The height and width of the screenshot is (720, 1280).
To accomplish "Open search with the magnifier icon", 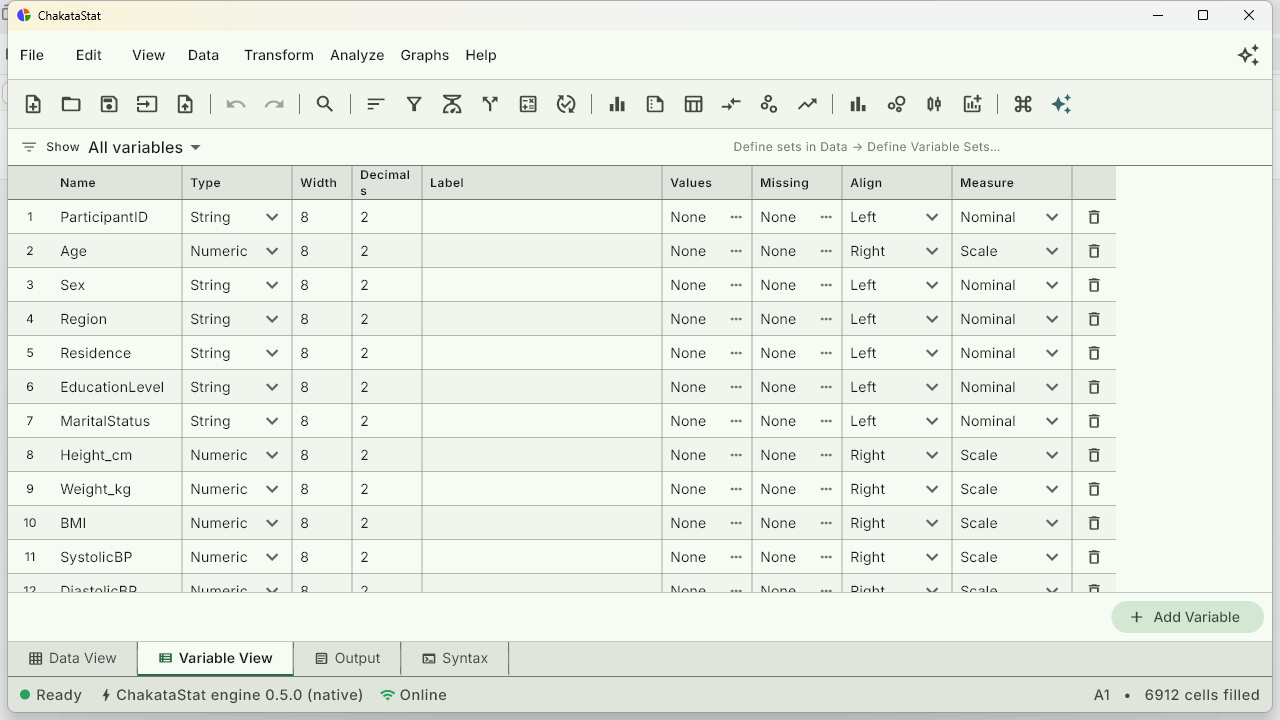I will tap(325, 104).
